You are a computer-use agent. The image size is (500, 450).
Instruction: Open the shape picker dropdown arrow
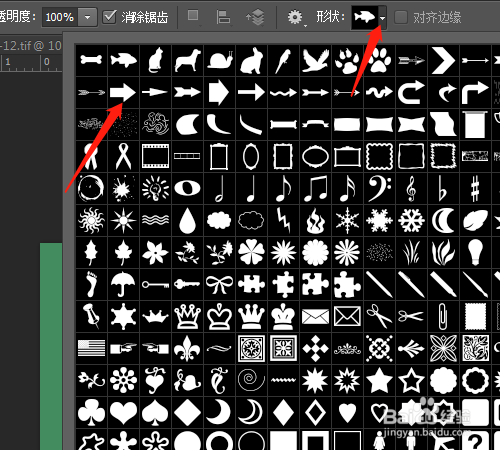coord(382,18)
